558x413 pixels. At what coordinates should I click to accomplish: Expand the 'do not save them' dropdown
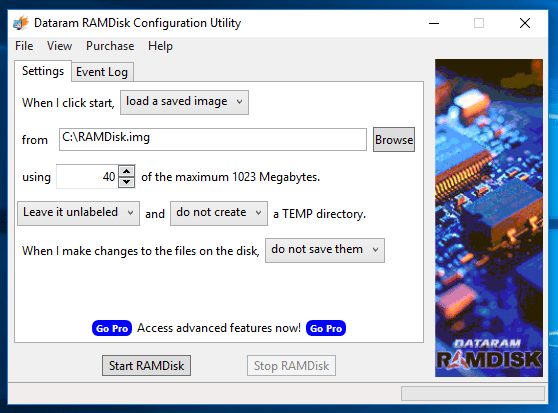click(325, 250)
